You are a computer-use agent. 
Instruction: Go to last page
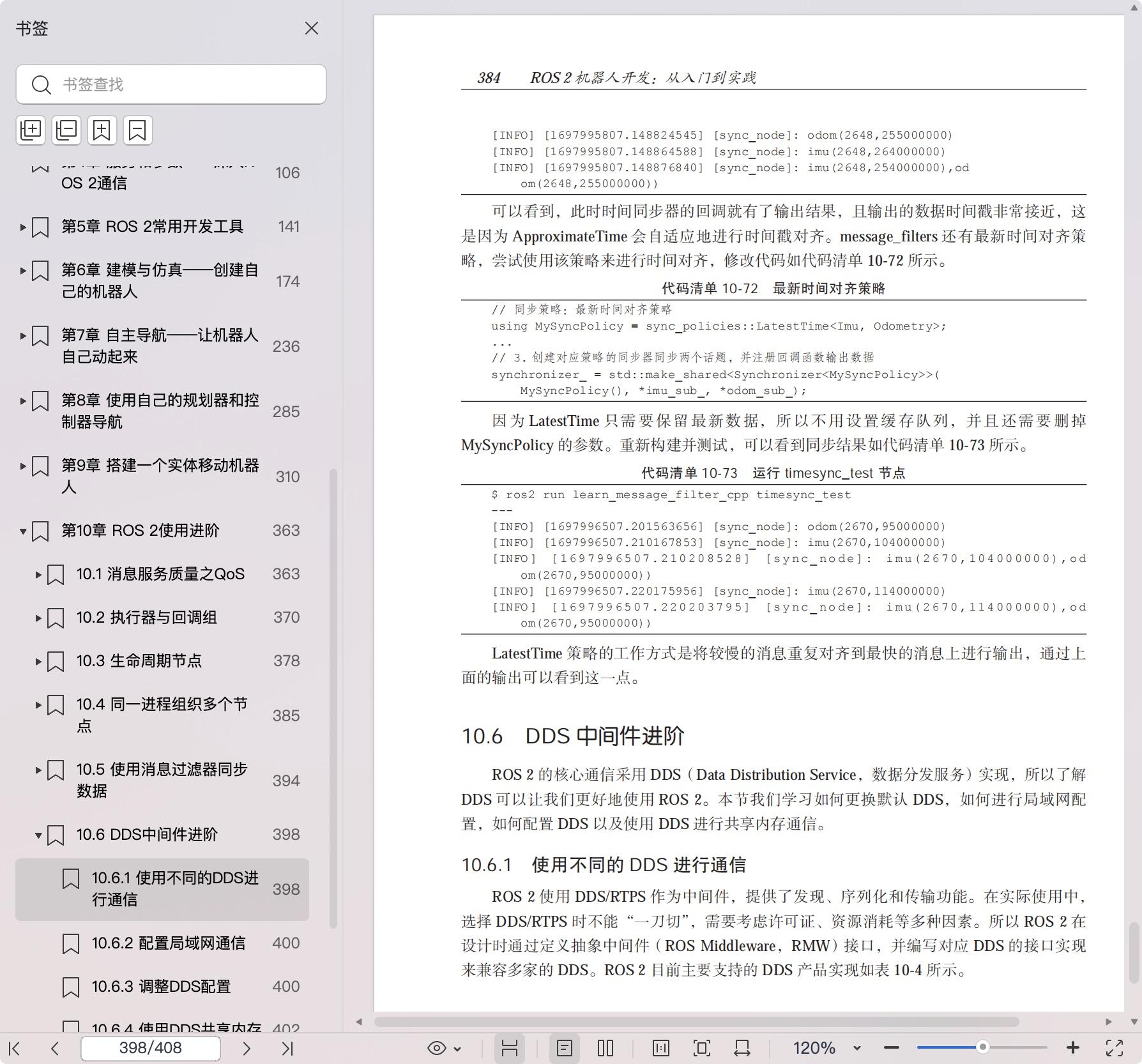coord(287,1048)
